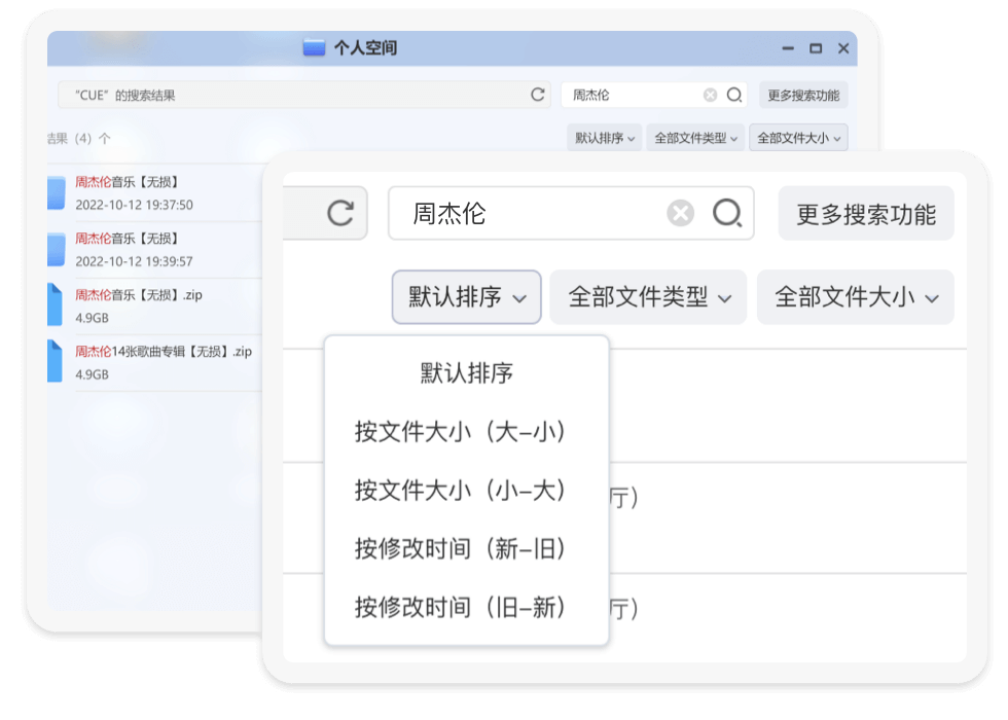Image resolution: width=1008 pixels, height=720 pixels.
Task: Minimize the 个人空间 window
Action: click(x=788, y=48)
